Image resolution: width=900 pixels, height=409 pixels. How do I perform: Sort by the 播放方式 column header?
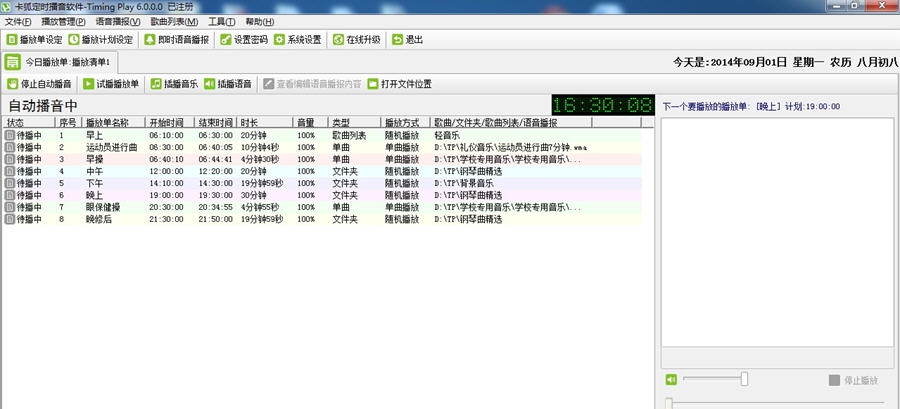405,123
